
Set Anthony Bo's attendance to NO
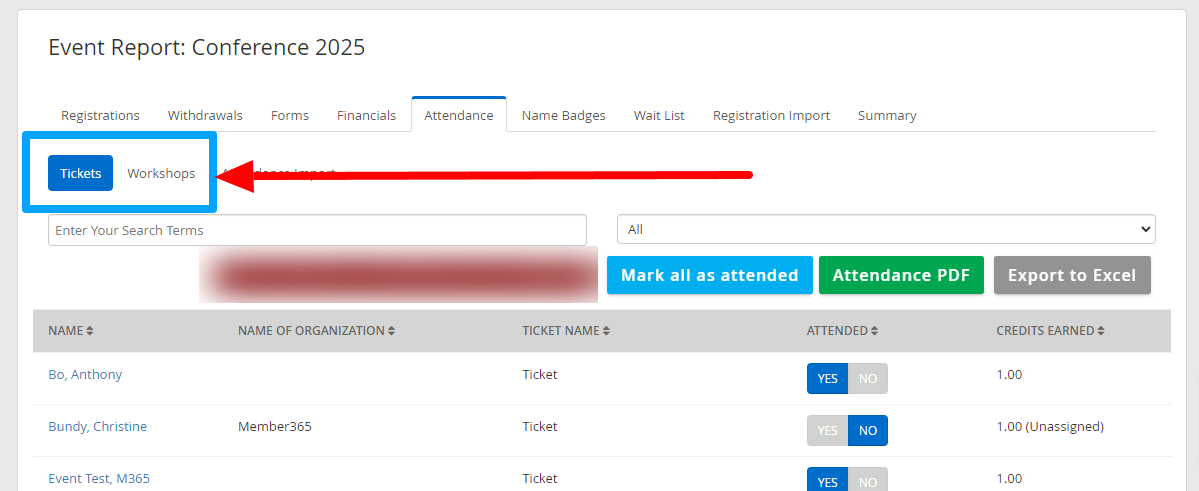[867, 379]
